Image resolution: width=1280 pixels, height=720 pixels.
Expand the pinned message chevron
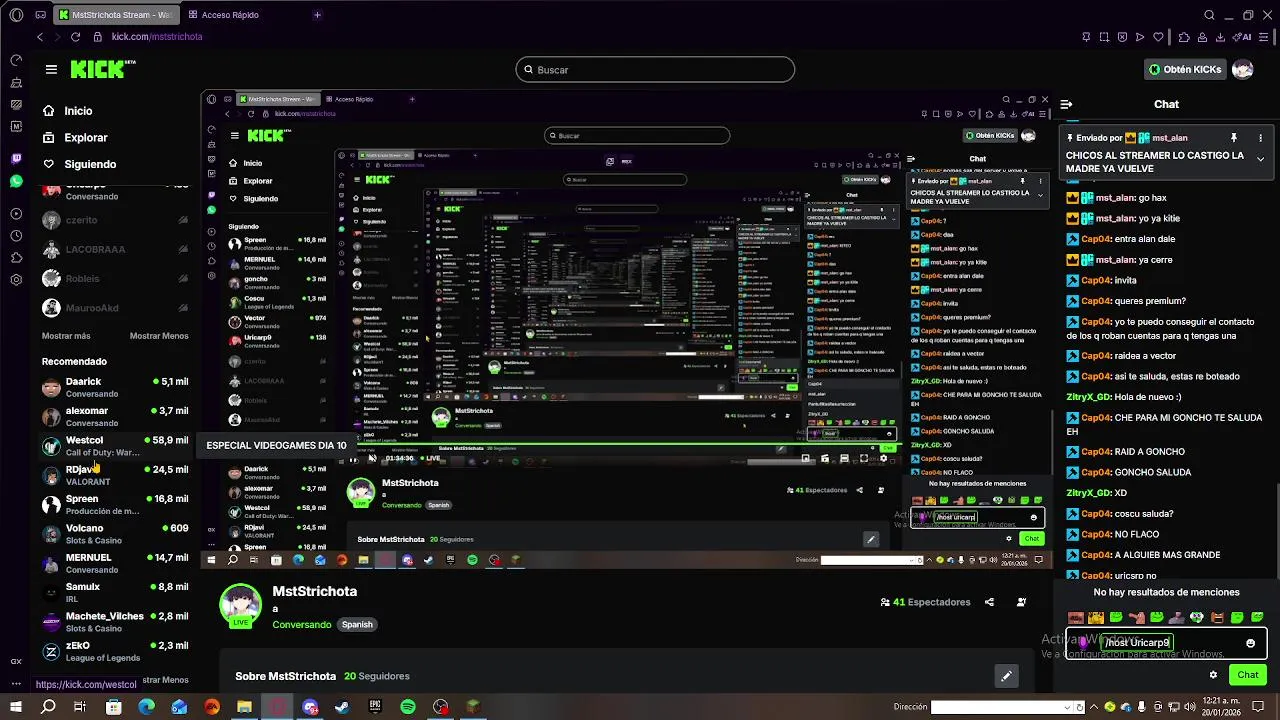point(1260,159)
